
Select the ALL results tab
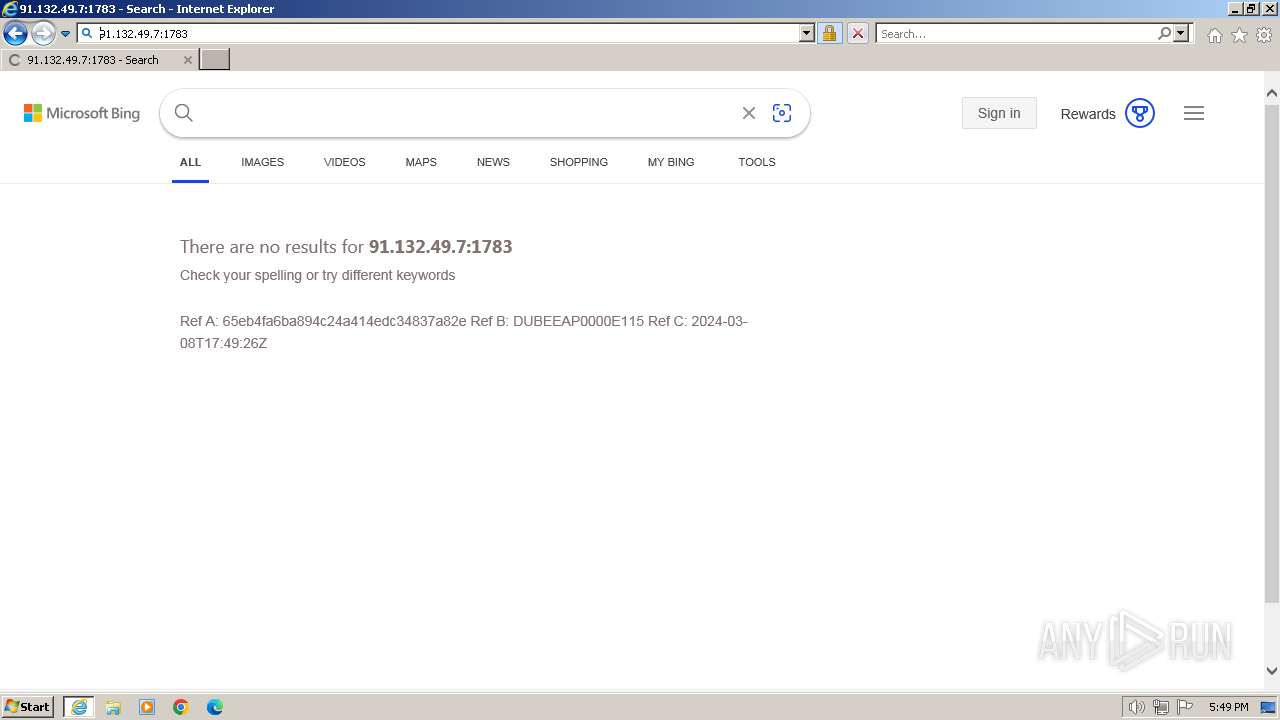(190, 162)
